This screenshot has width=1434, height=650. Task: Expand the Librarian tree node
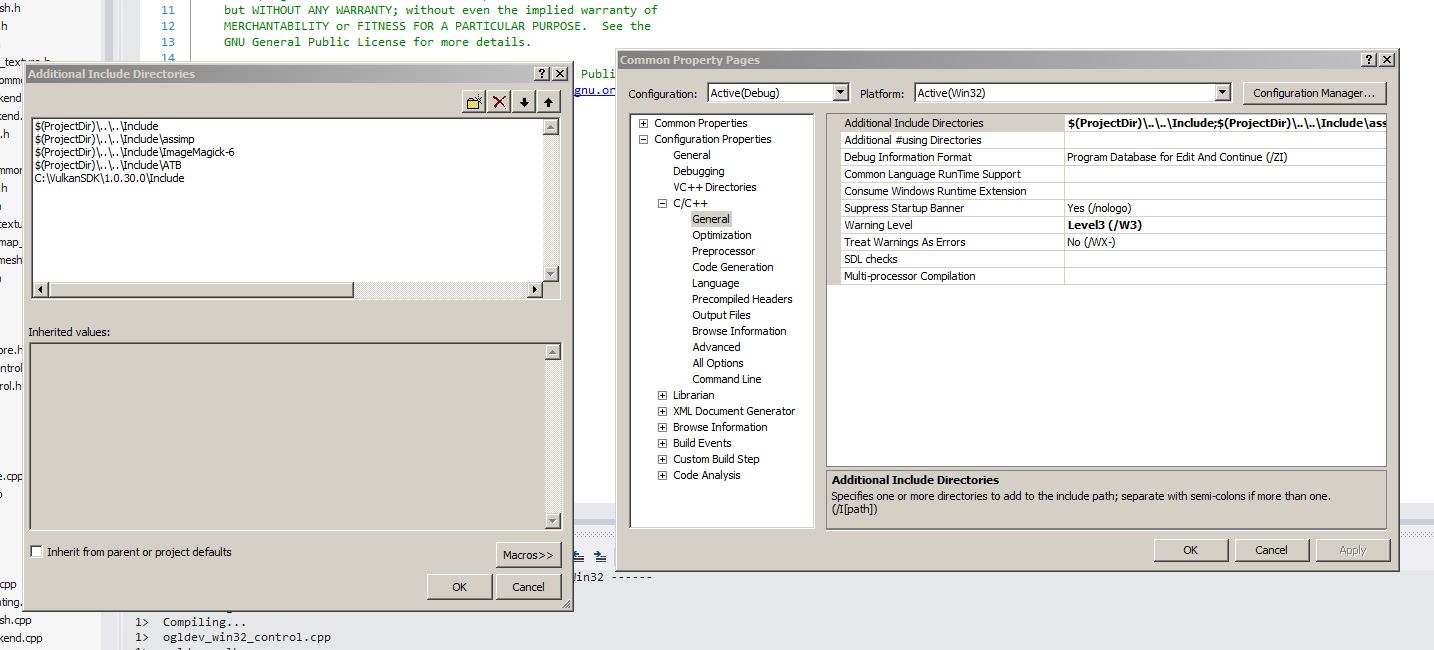coord(662,396)
